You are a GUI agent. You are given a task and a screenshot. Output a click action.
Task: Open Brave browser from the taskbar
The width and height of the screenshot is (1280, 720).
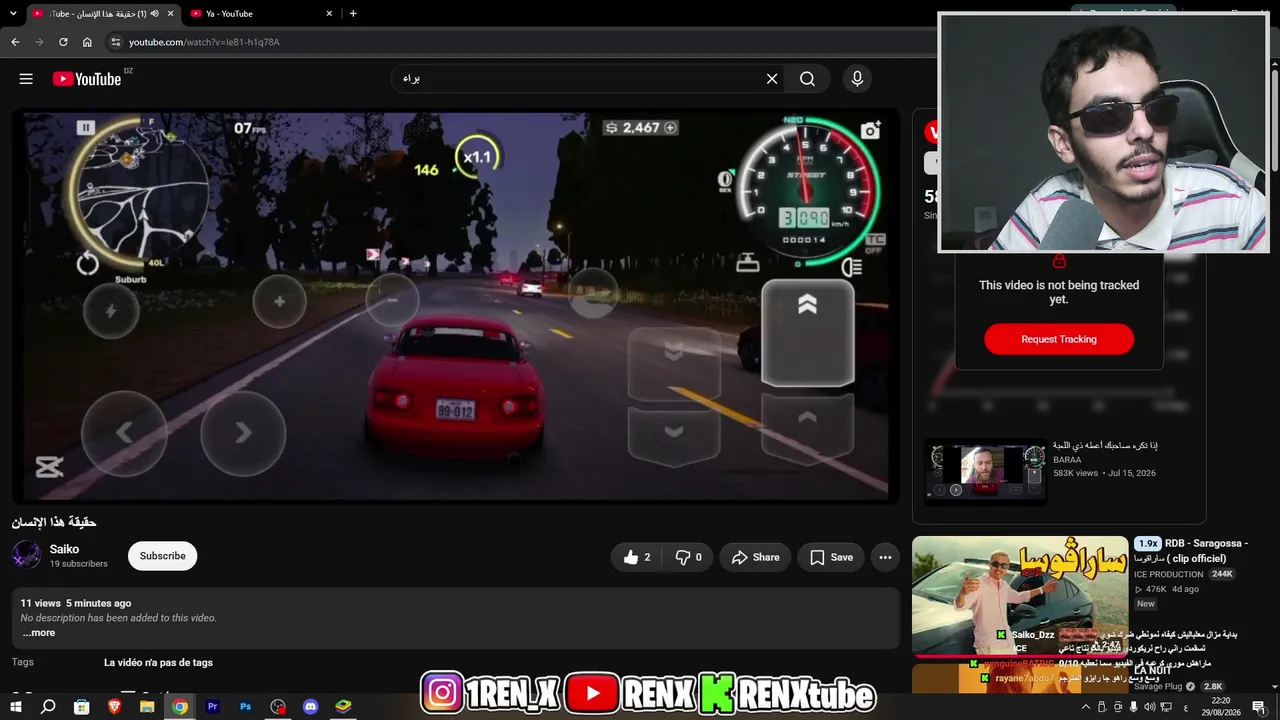click(114, 707)
